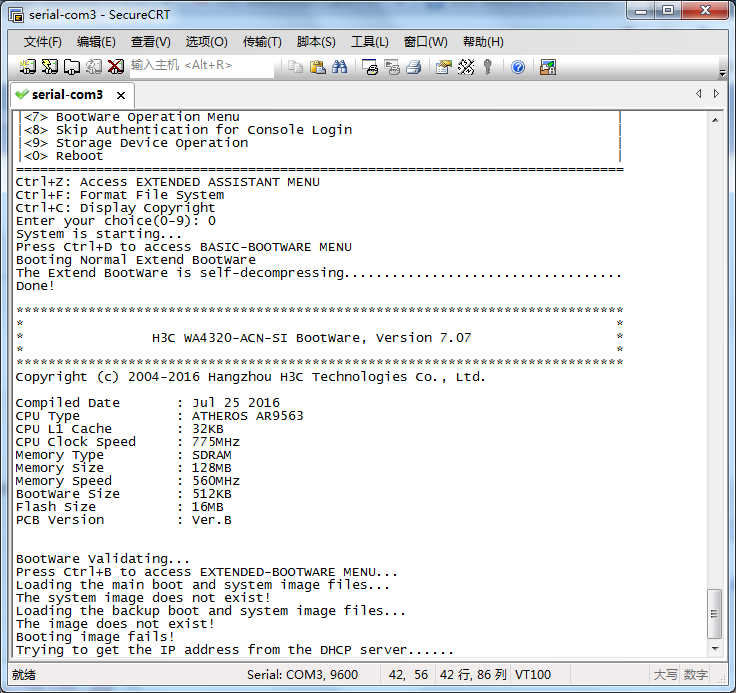Open the 文件(F) menu

tap(43, 42)
